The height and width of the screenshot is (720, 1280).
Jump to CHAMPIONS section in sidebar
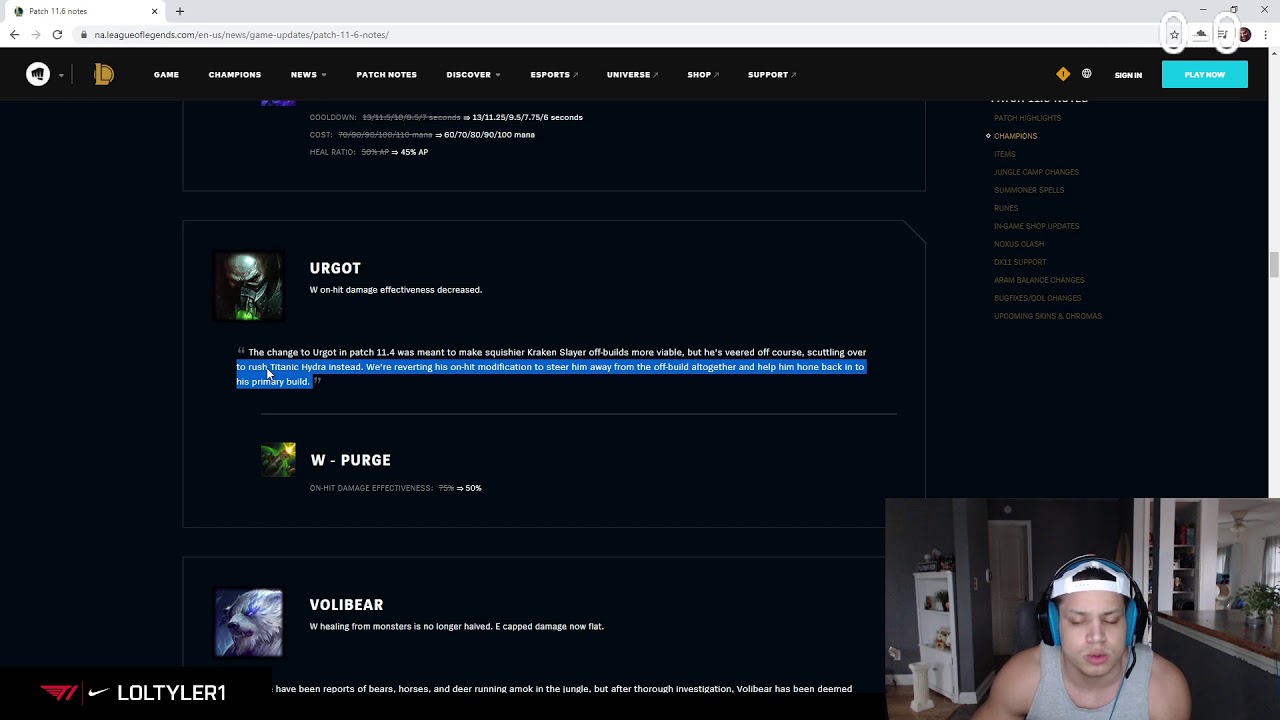[x=1015, y=136]
